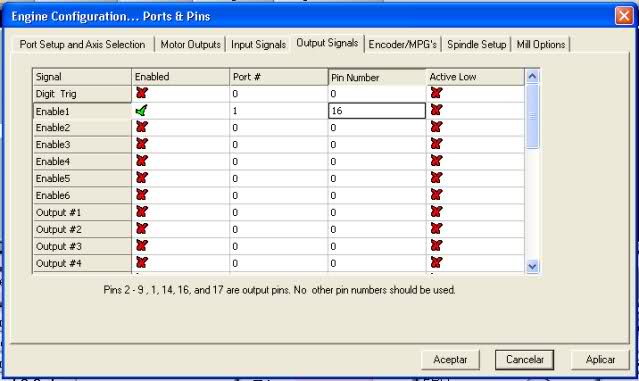Viewport: 639px width, 381px height.
Task: Open the Spindle Setup tab
Action: coord(476,44)
